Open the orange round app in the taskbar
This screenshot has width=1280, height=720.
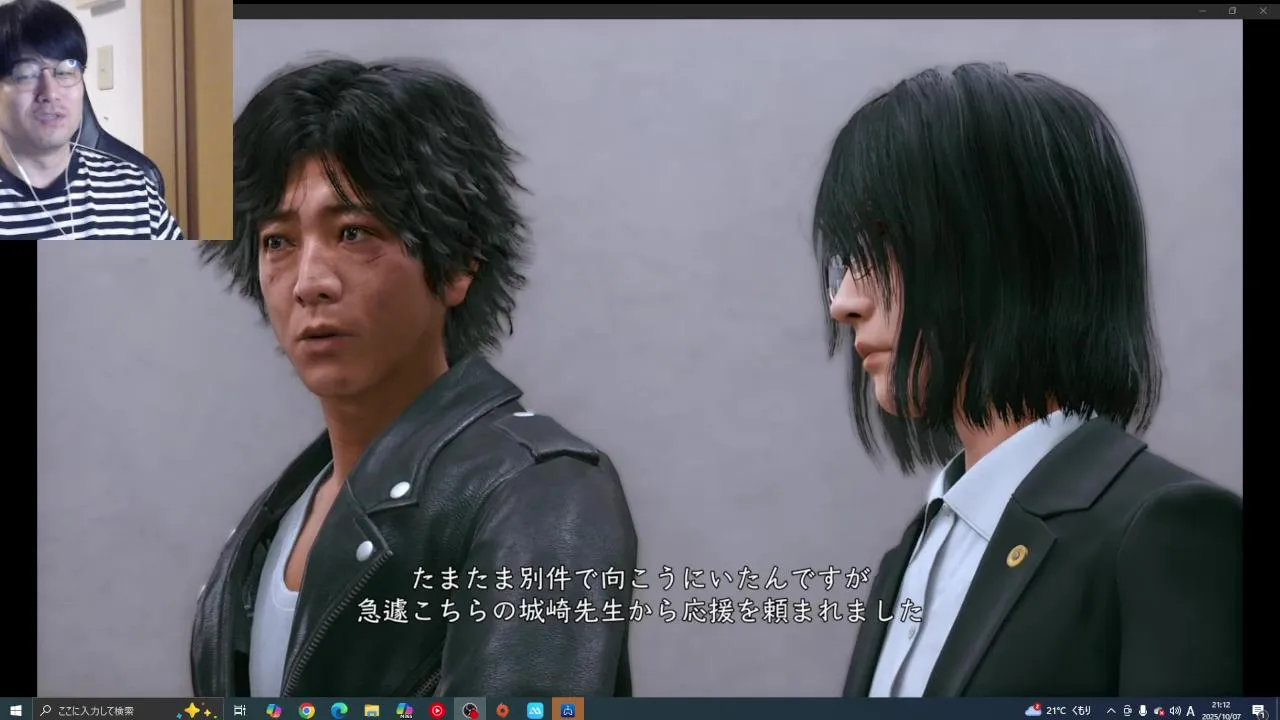point(502,710)
